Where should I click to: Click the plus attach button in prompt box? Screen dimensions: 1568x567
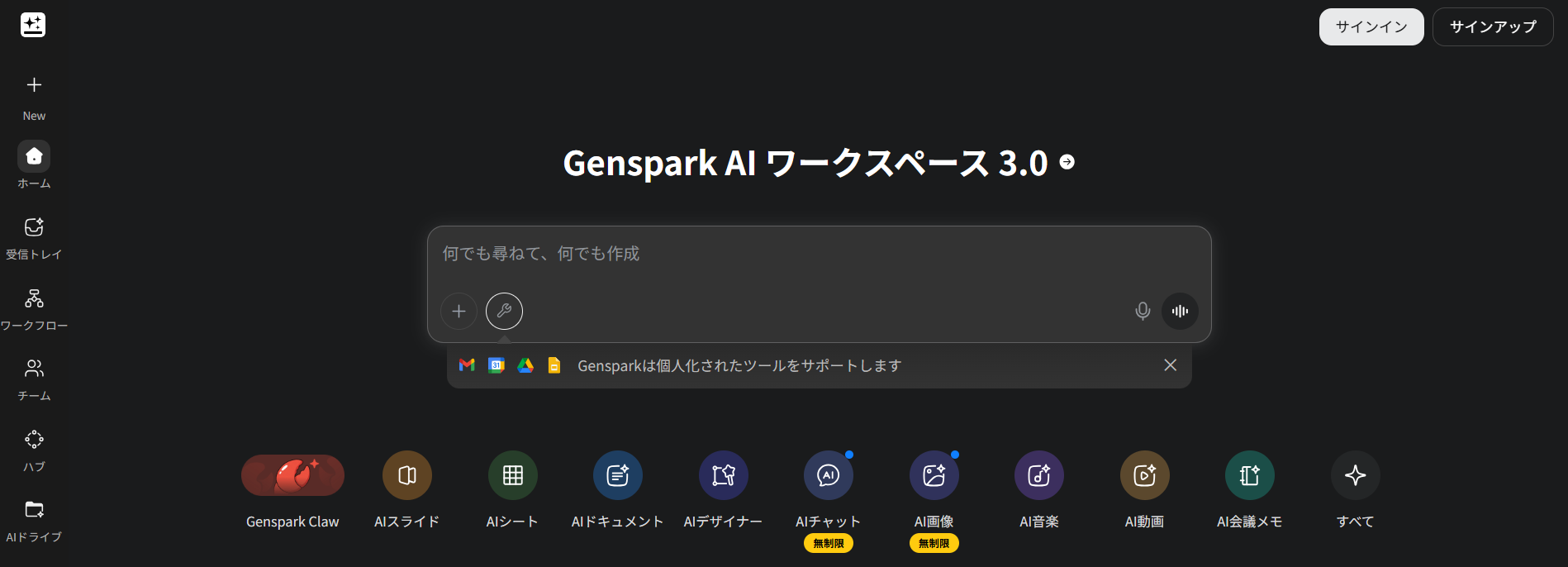click(459, 311)
